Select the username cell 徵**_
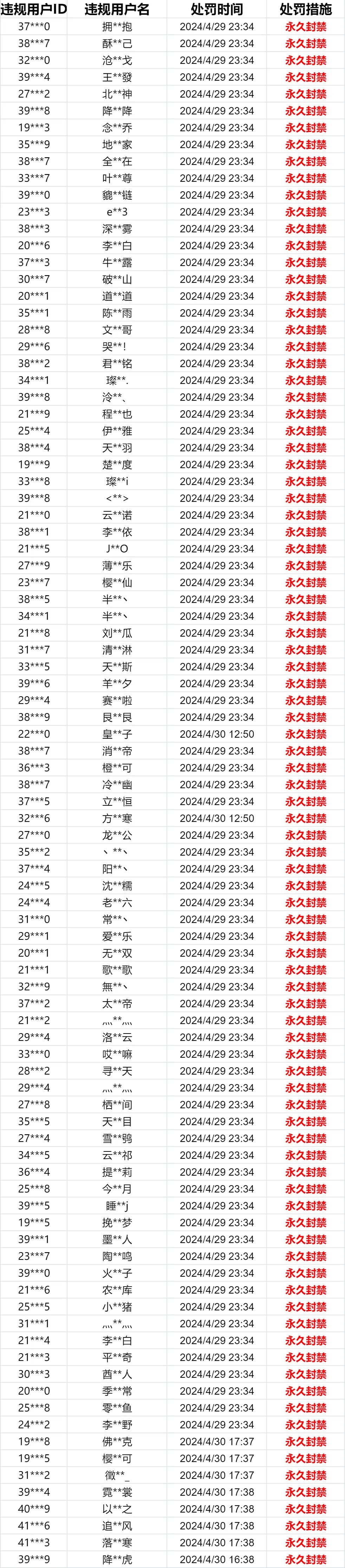The image size is (345, 1568). (116, 1475)
